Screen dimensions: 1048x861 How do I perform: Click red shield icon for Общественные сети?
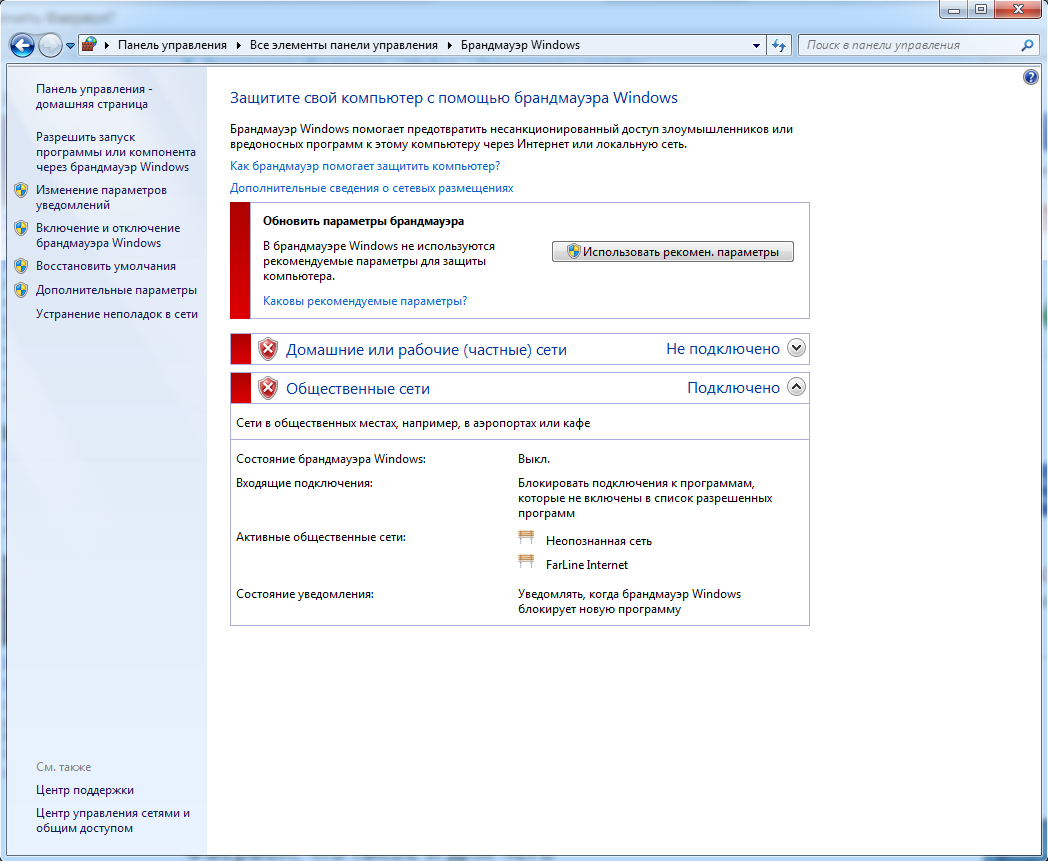(268, 388)
